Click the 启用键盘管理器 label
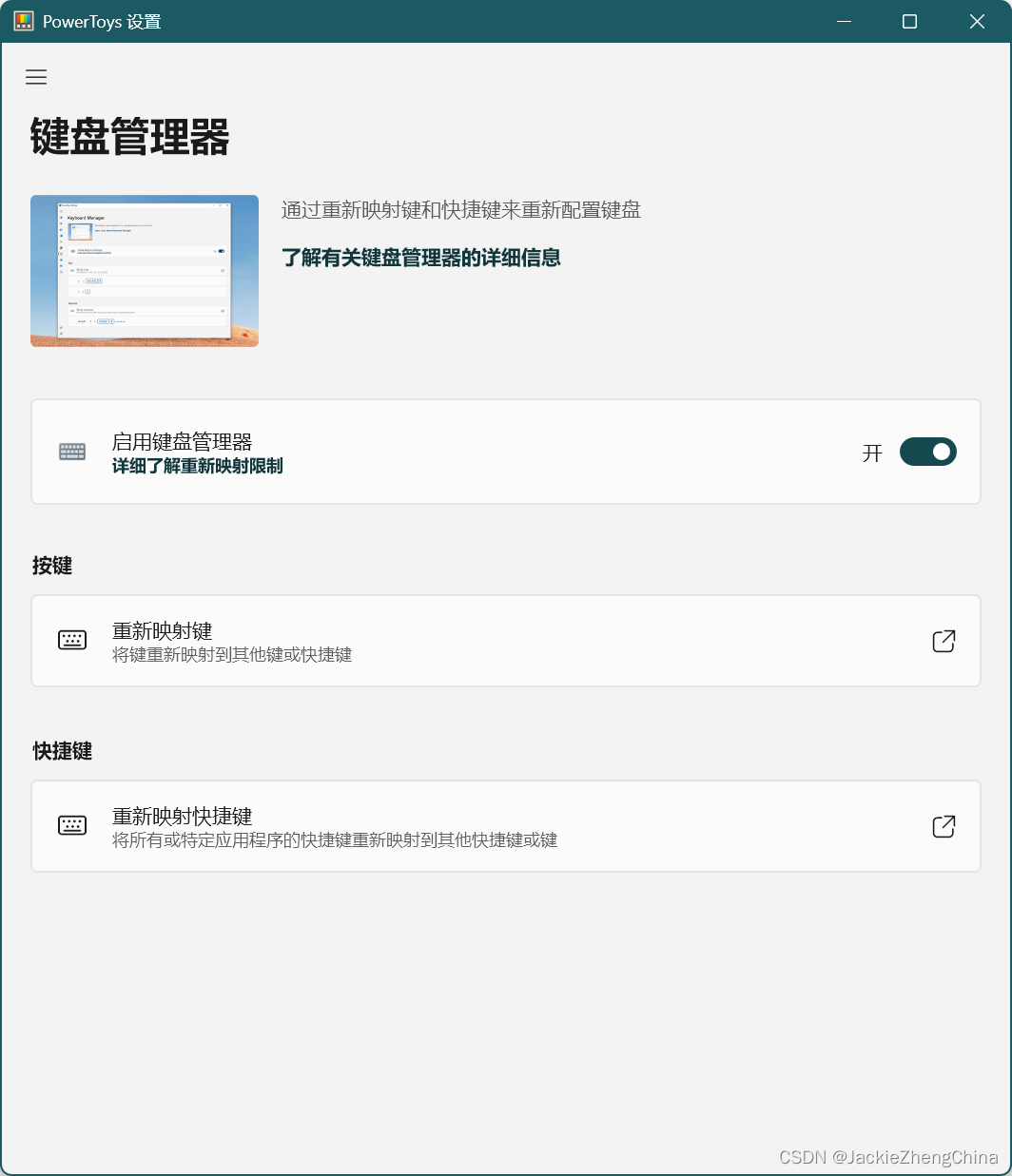 [x=183, y=442]
